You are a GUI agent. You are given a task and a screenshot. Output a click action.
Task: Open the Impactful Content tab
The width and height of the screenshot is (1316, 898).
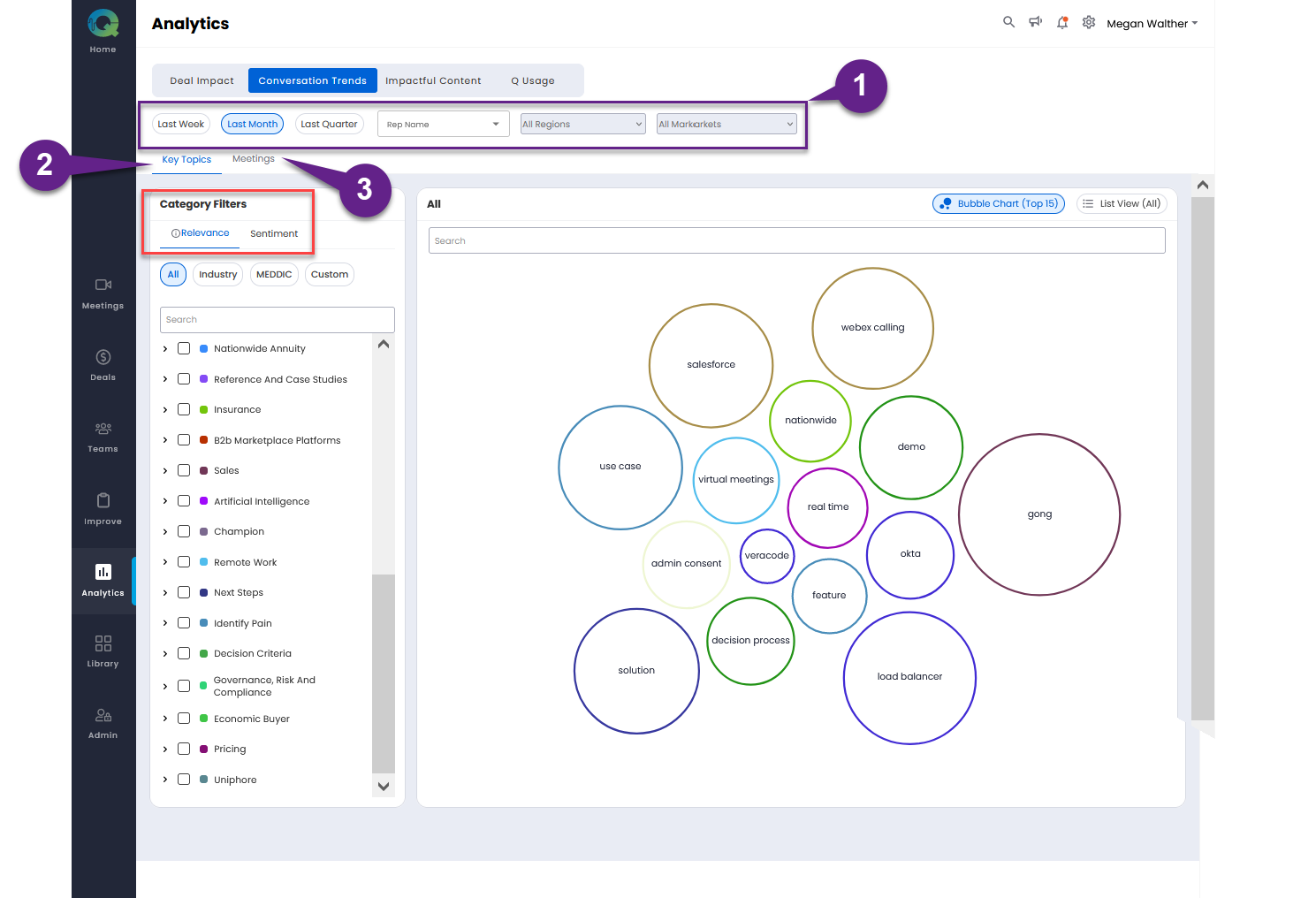point(433,80)
